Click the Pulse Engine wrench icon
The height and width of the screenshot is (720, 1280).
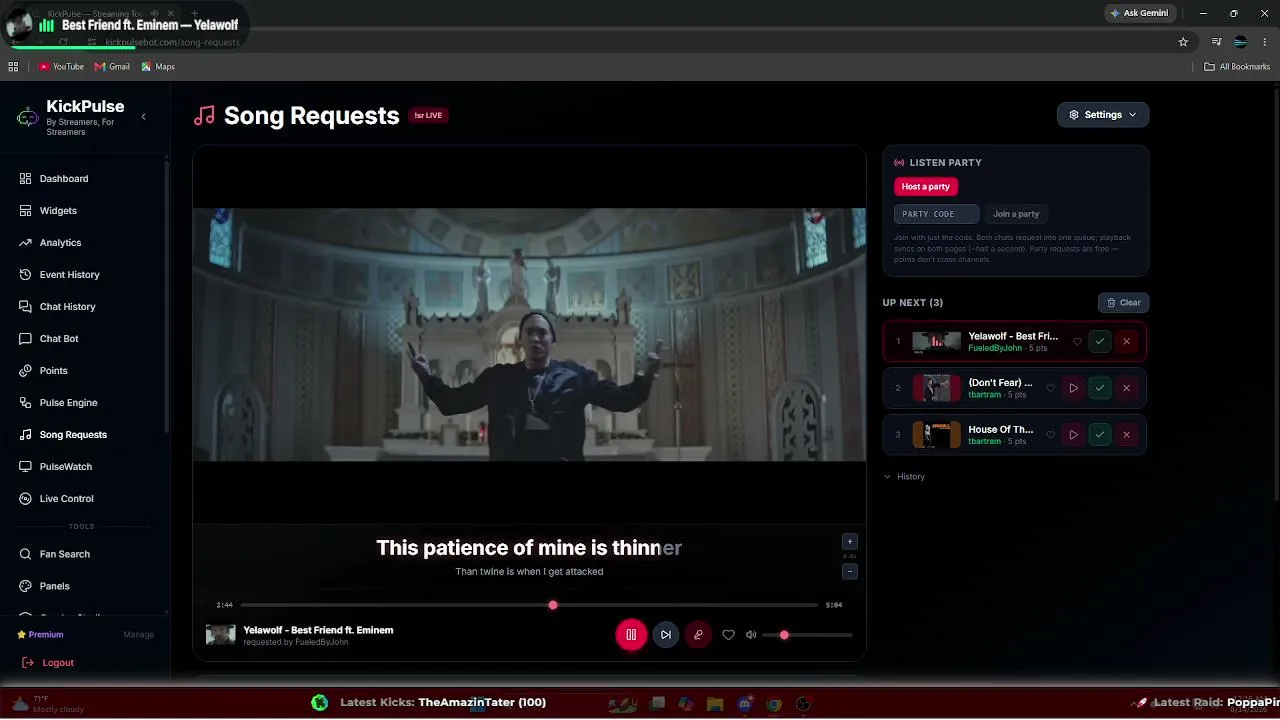click(26, 403)
